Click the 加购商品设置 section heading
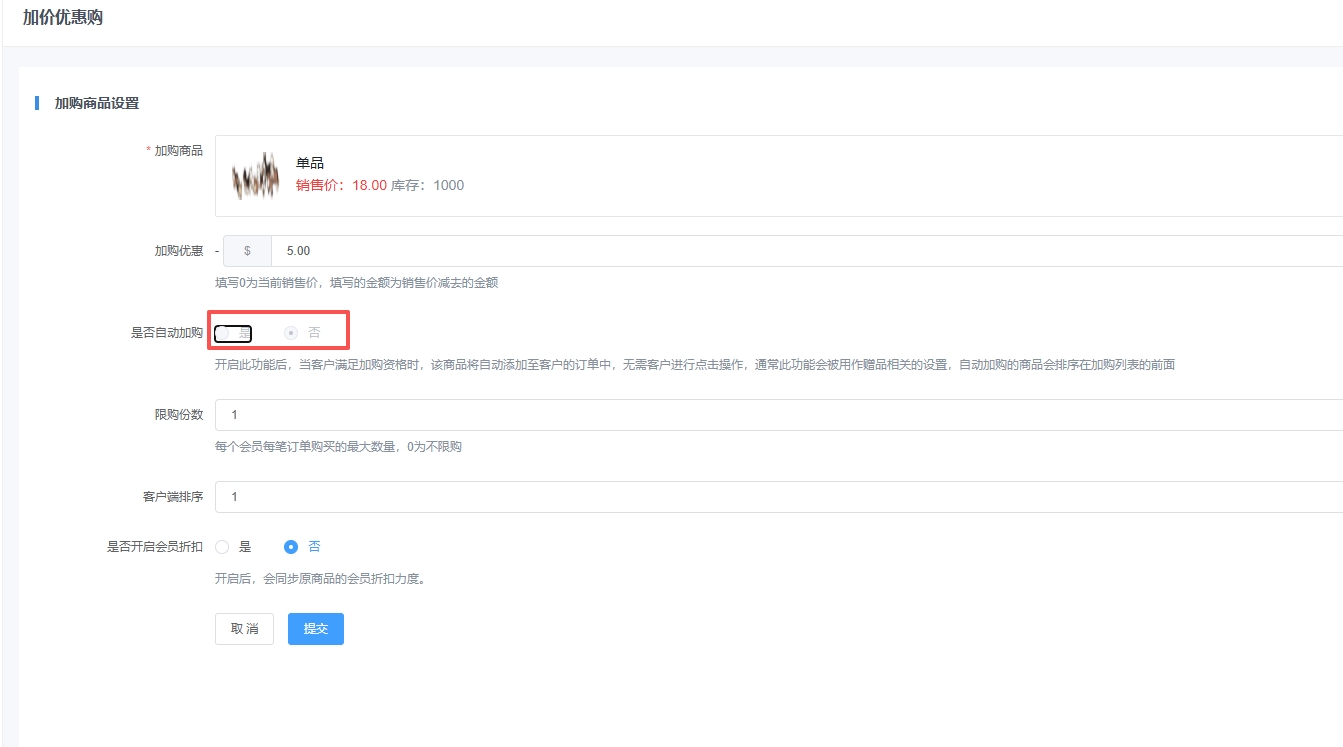 [96, 103]
